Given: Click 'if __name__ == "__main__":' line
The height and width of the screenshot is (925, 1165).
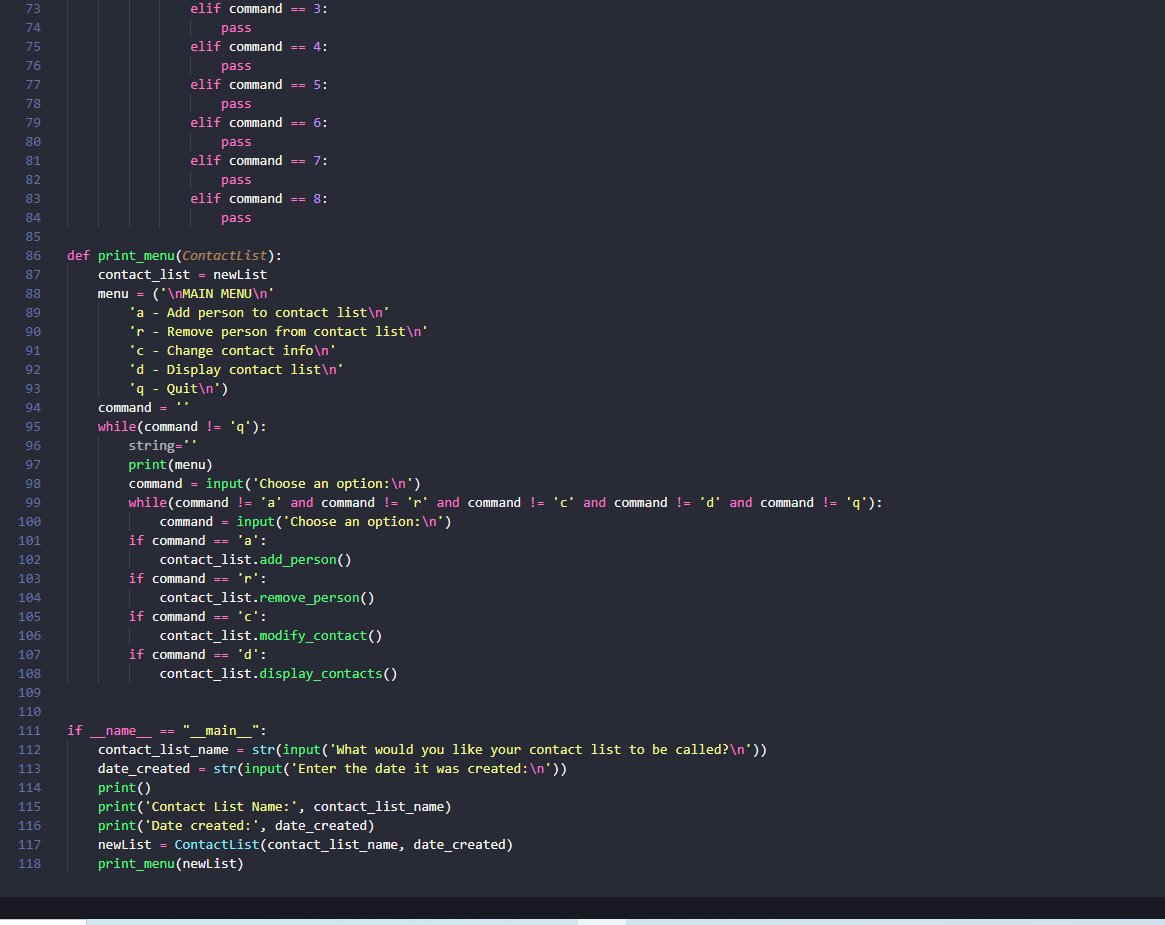Looking at the screenshot, I should (166, 730).
